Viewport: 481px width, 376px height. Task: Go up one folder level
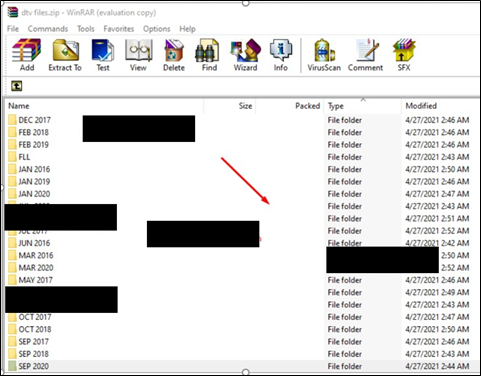[x=17, y=86]
